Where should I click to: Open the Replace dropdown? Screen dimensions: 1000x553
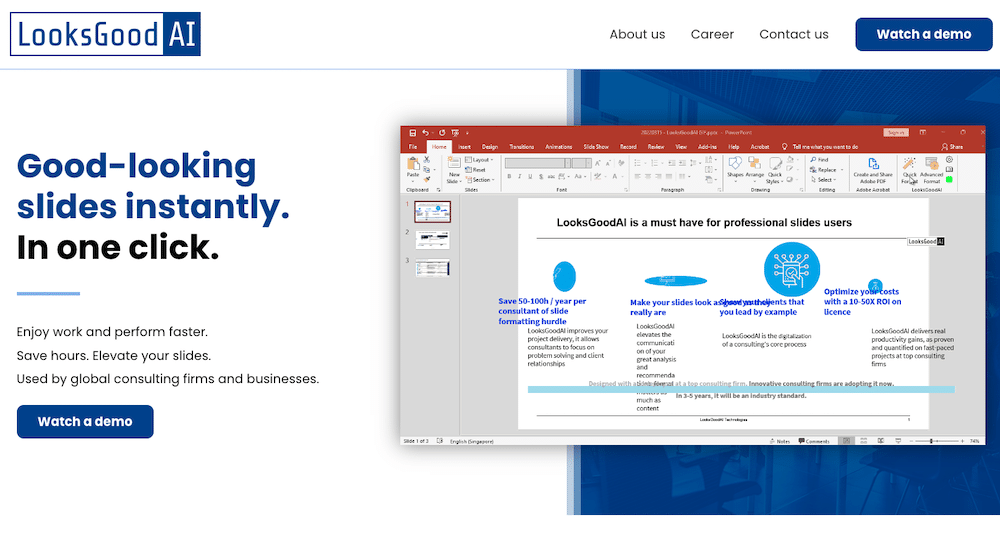[x=827, y=170]
